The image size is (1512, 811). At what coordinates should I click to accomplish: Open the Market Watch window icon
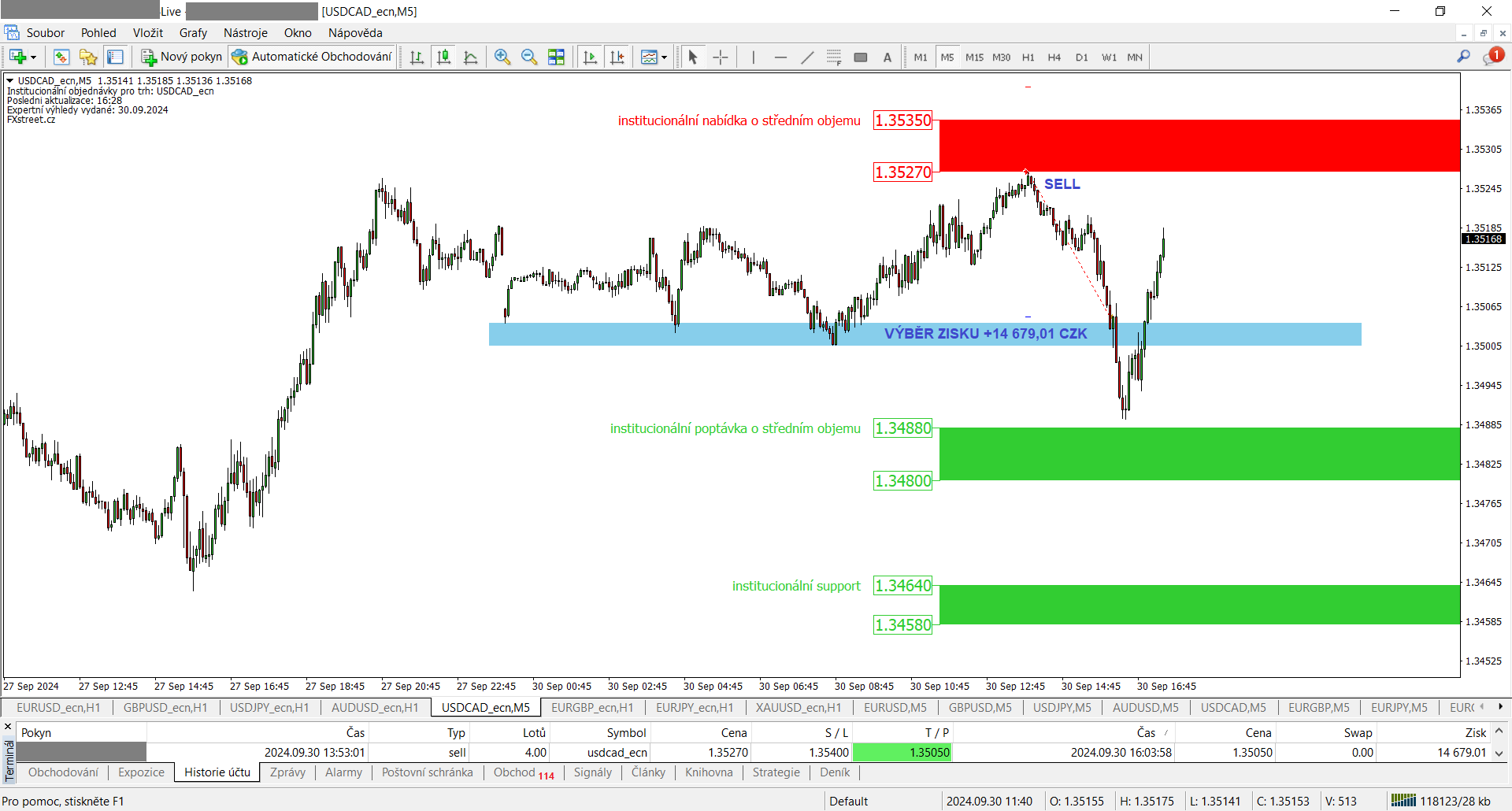[x=61, y=57]
